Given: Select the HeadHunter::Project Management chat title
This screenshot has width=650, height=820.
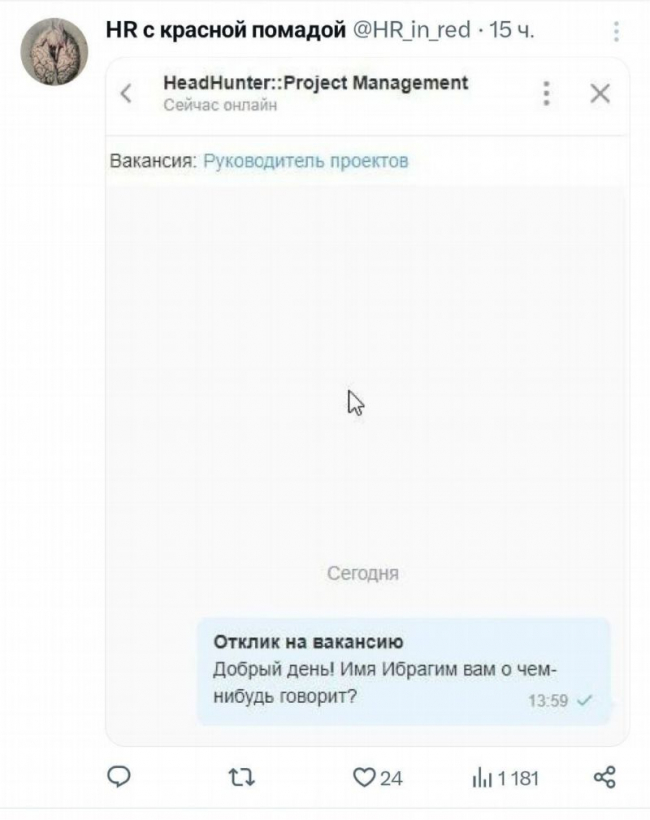Looking at the screenshot, I should (x=316, y=83).
